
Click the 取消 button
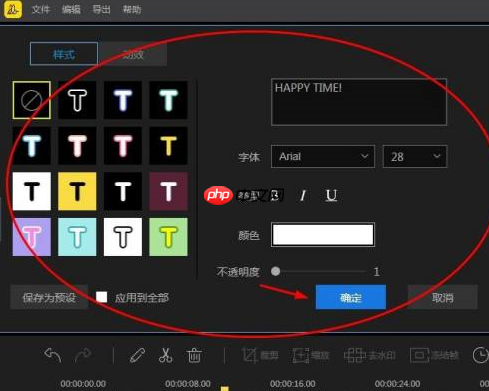pyautogui.click(x=442, y=297)
